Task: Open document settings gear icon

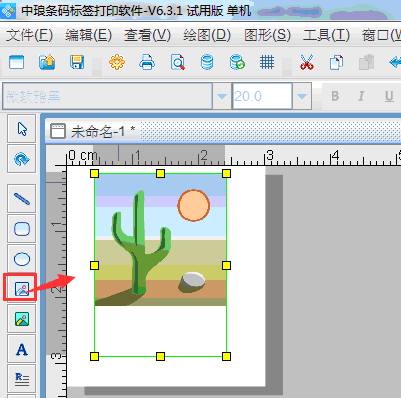Action: click(x=117, y=62)
